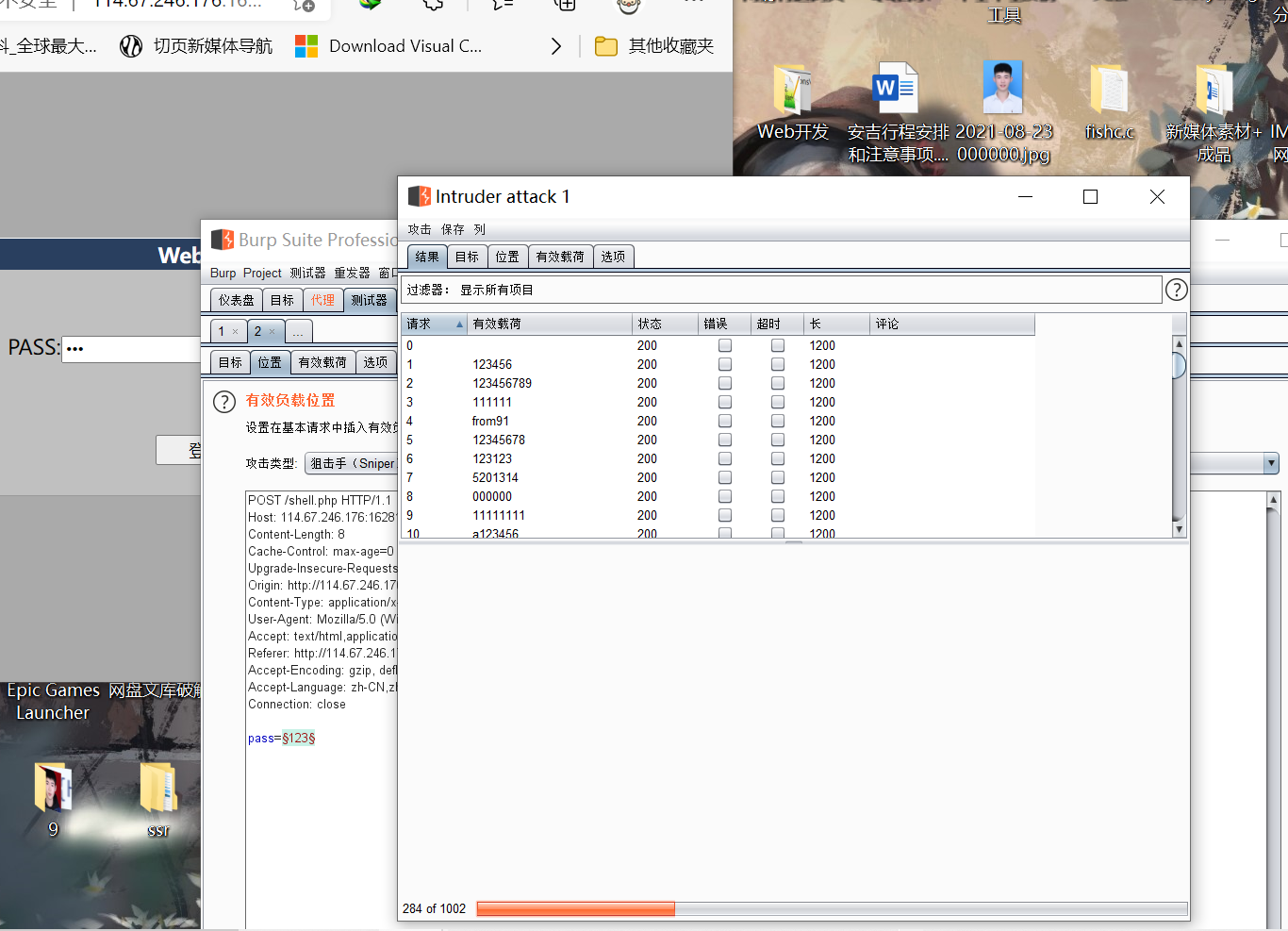Screen dimensions: 1288x931
Task: Toggle the 错误 checkbox for payload 111111
Action: click(725, 402)
